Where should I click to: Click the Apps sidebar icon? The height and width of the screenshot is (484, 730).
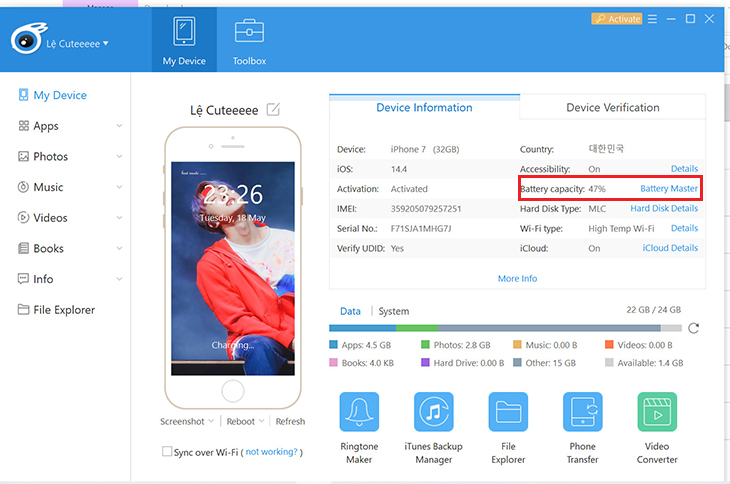[x=23, y=126]
